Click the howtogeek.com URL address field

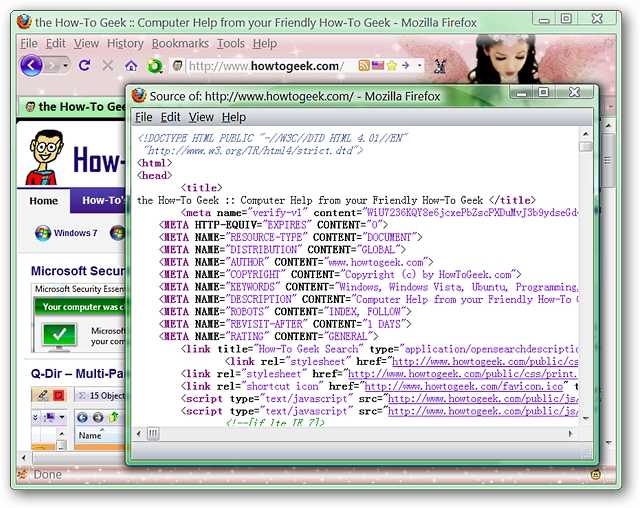click(x=267, y=66)
